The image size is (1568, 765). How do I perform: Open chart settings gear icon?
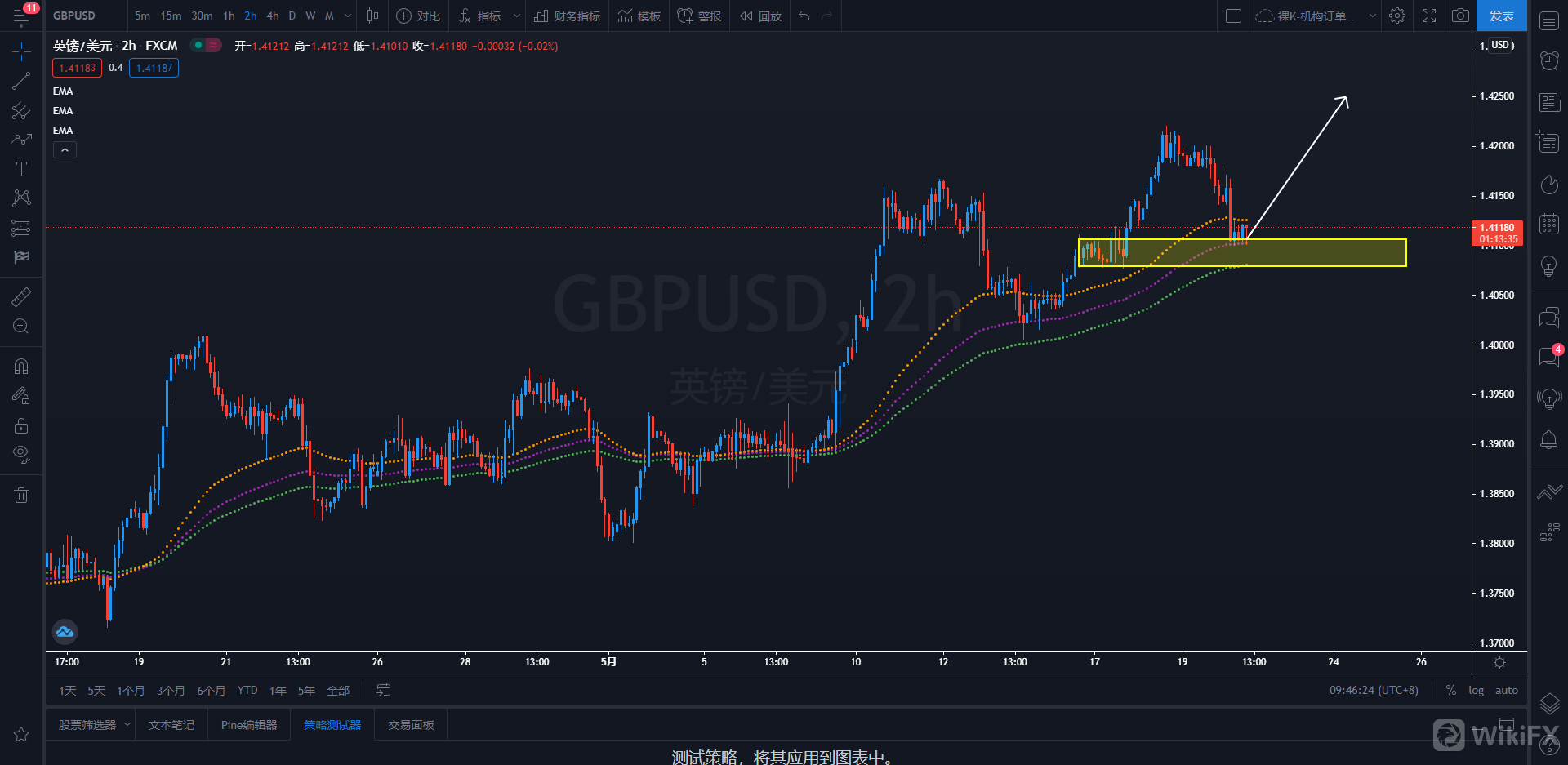[x=1397, y=16]
